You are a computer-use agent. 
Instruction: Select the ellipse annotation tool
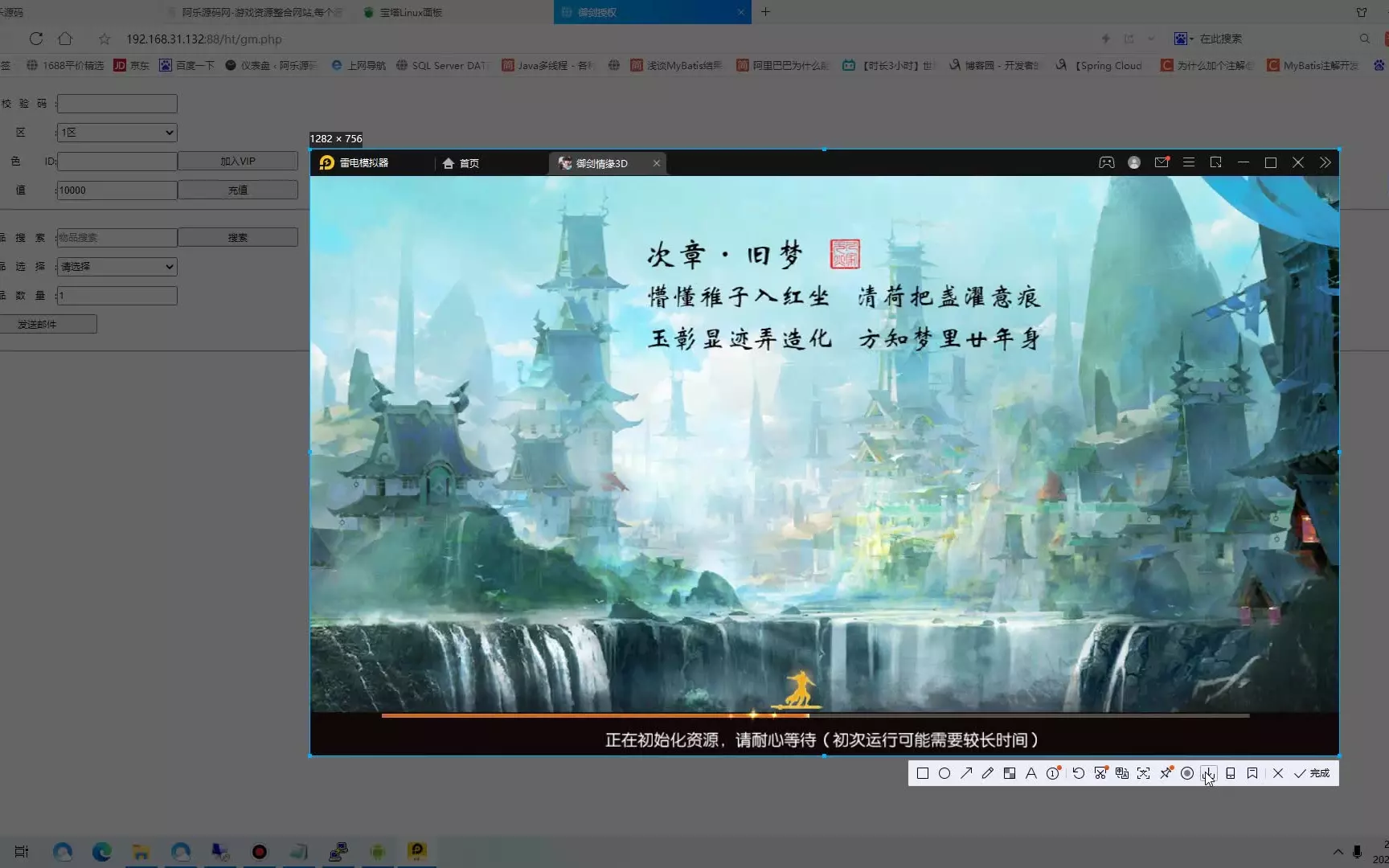pyautogui.click(x=944, y=773)
